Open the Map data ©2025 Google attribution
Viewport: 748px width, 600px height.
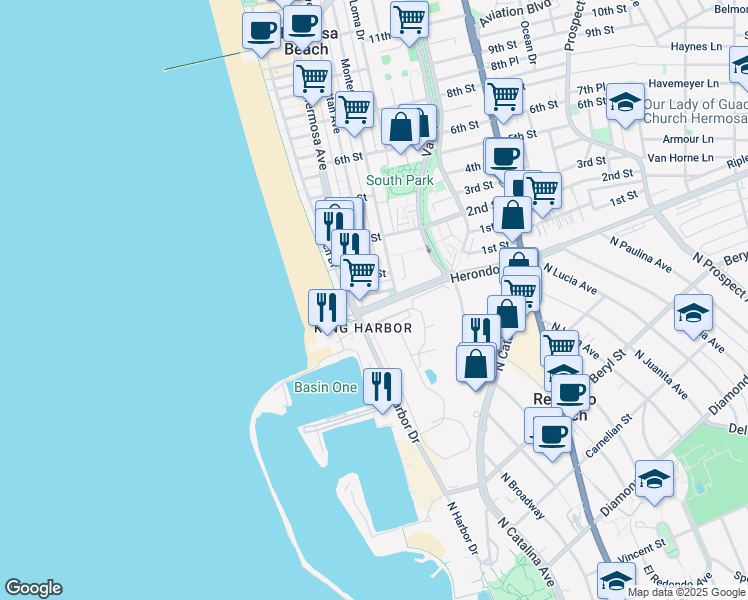tap(686, 593)
